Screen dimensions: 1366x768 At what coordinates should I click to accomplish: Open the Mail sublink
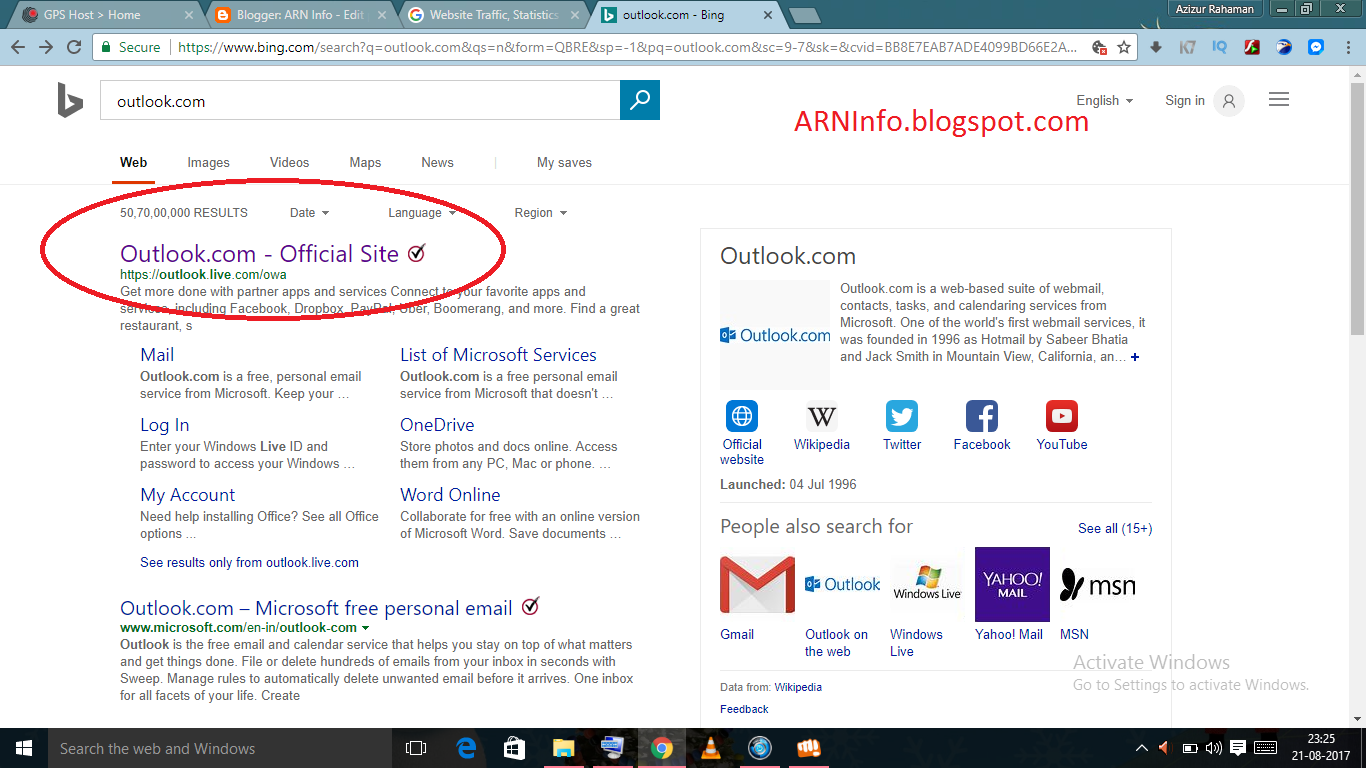[x=157, y=355]
